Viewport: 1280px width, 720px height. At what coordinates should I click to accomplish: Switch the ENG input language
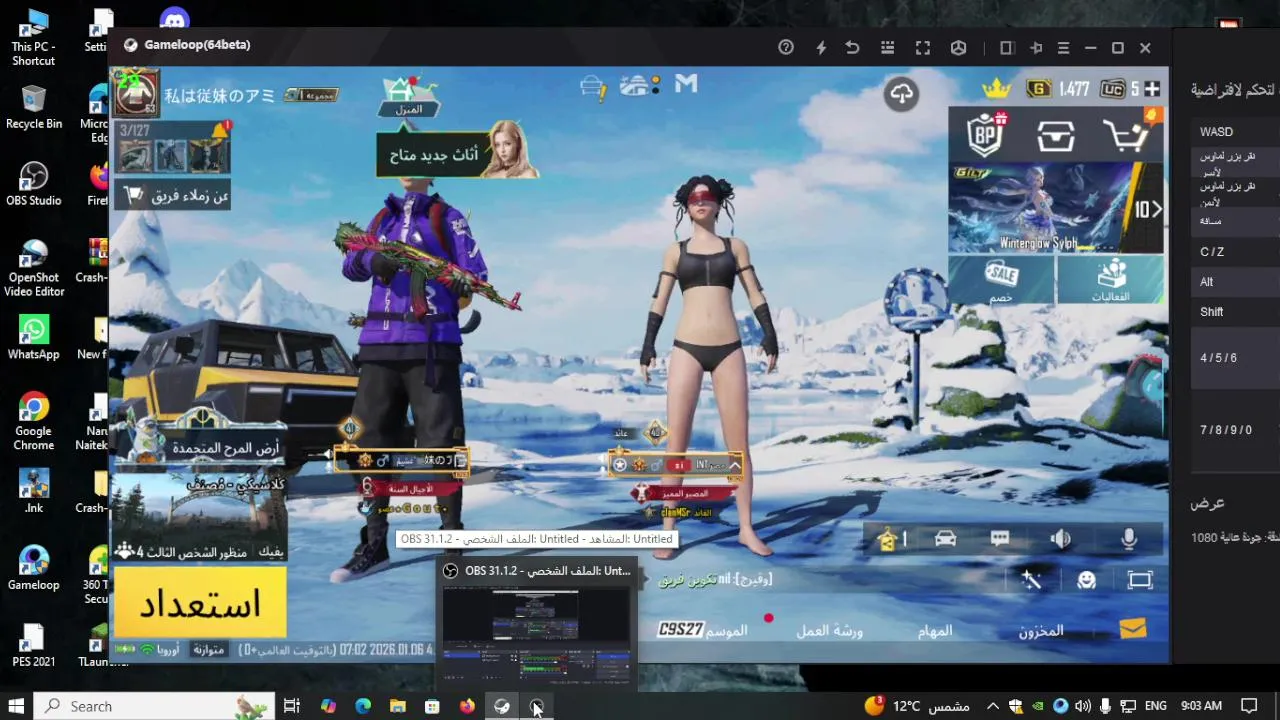pyautogui.click(x=1155, y=706)
